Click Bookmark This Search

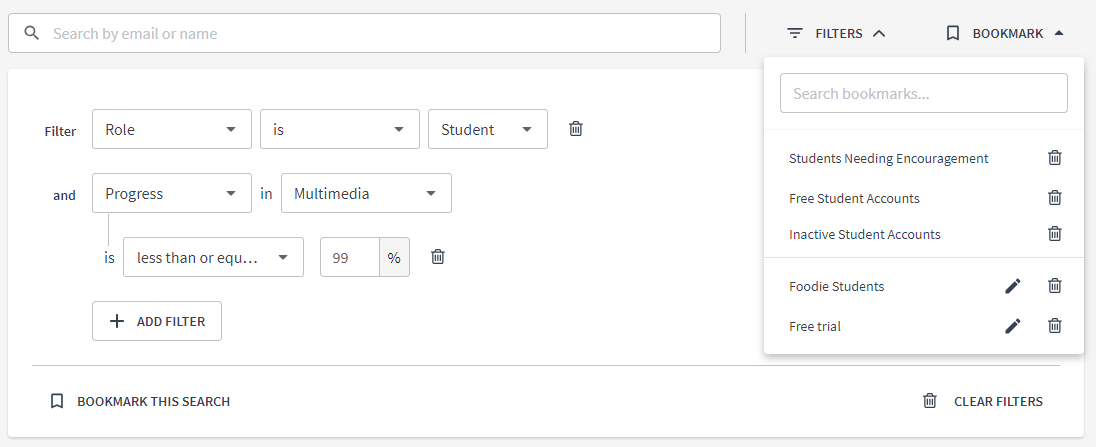[140, 401]
